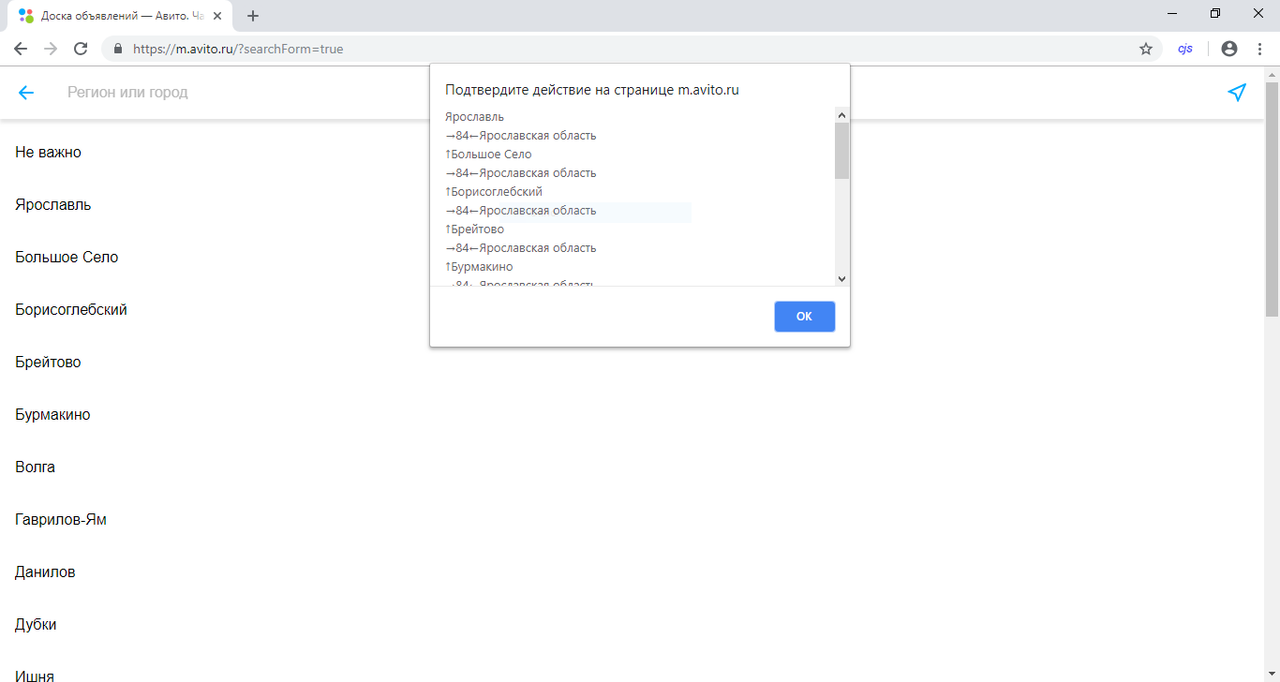Click the blue back arrow on Avito page
The image size is (1280, 682).
click(x=26, y=92)
